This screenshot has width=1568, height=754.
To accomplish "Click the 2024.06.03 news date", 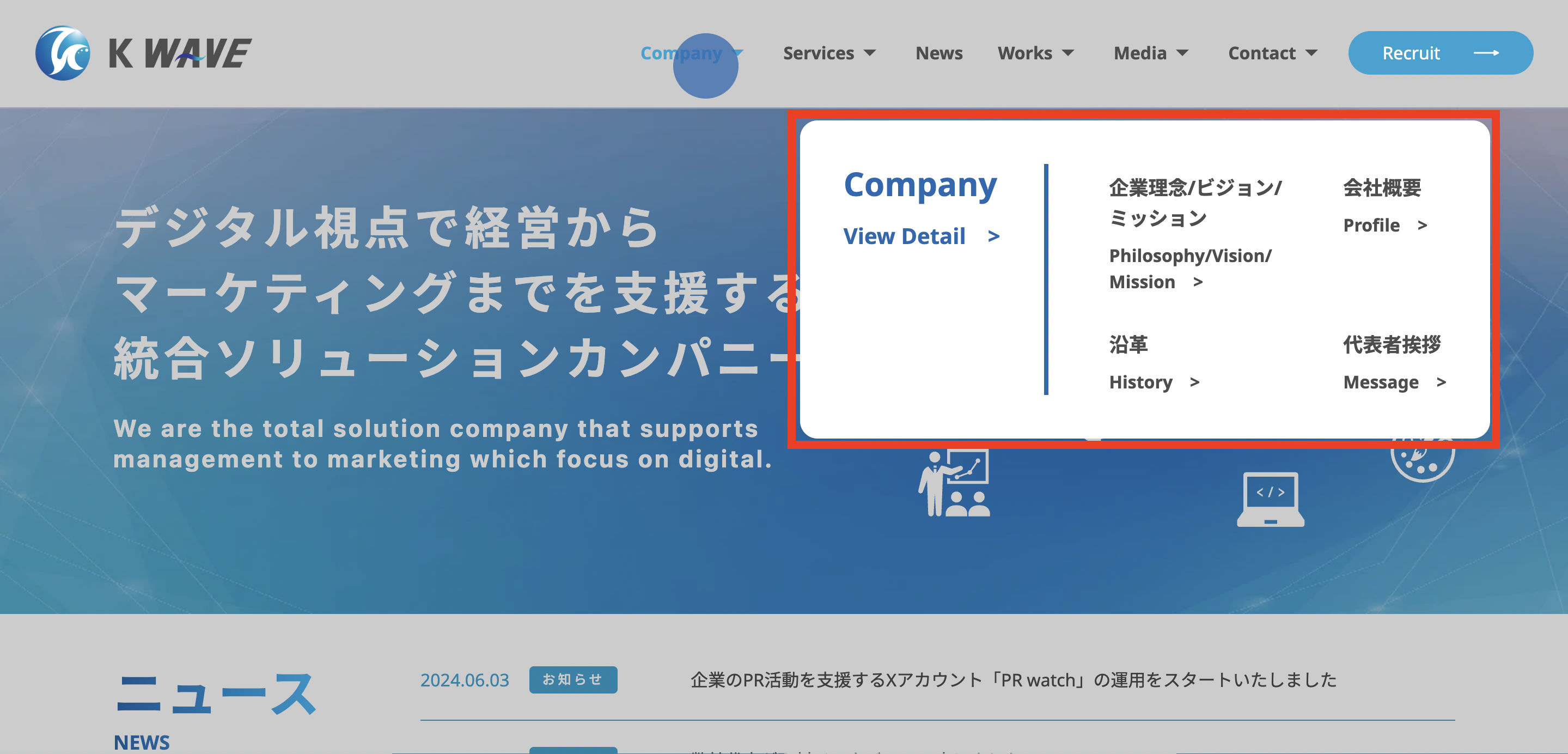I will tap(465, 680).
